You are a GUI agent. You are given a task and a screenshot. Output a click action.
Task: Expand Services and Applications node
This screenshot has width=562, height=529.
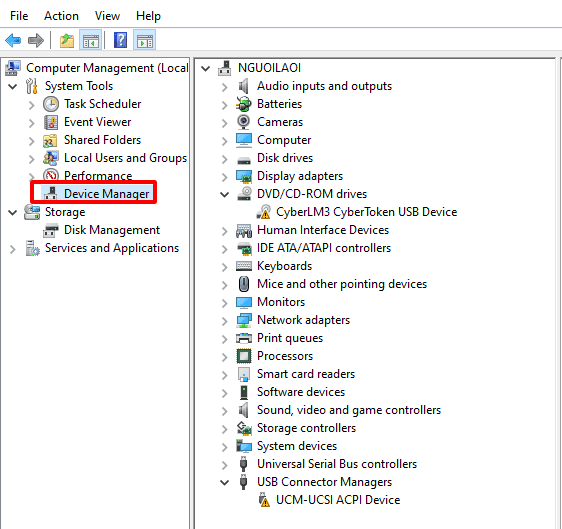click(x=13, y=249)
